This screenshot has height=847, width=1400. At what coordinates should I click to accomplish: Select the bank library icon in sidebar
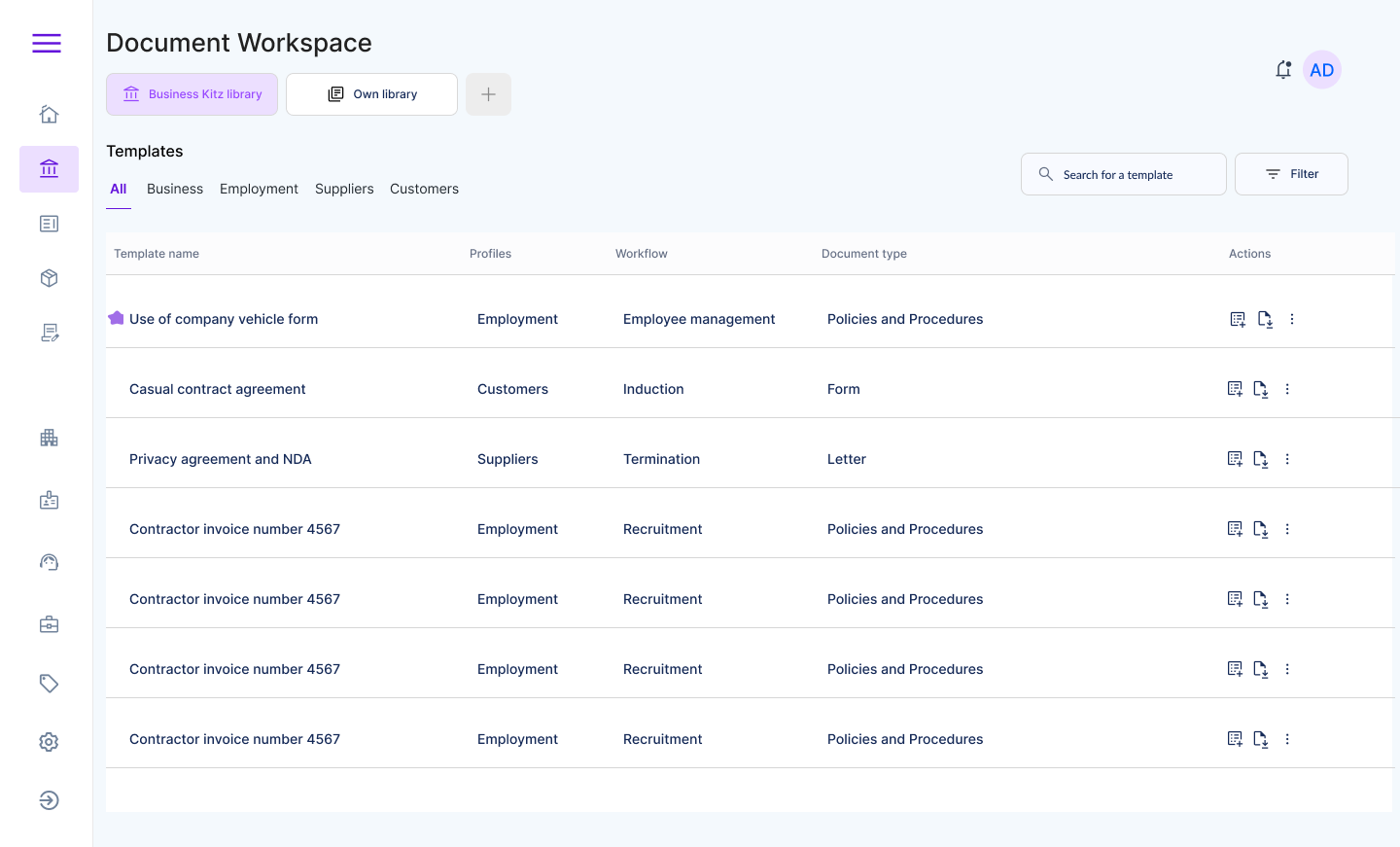click(x=49, y=168)
